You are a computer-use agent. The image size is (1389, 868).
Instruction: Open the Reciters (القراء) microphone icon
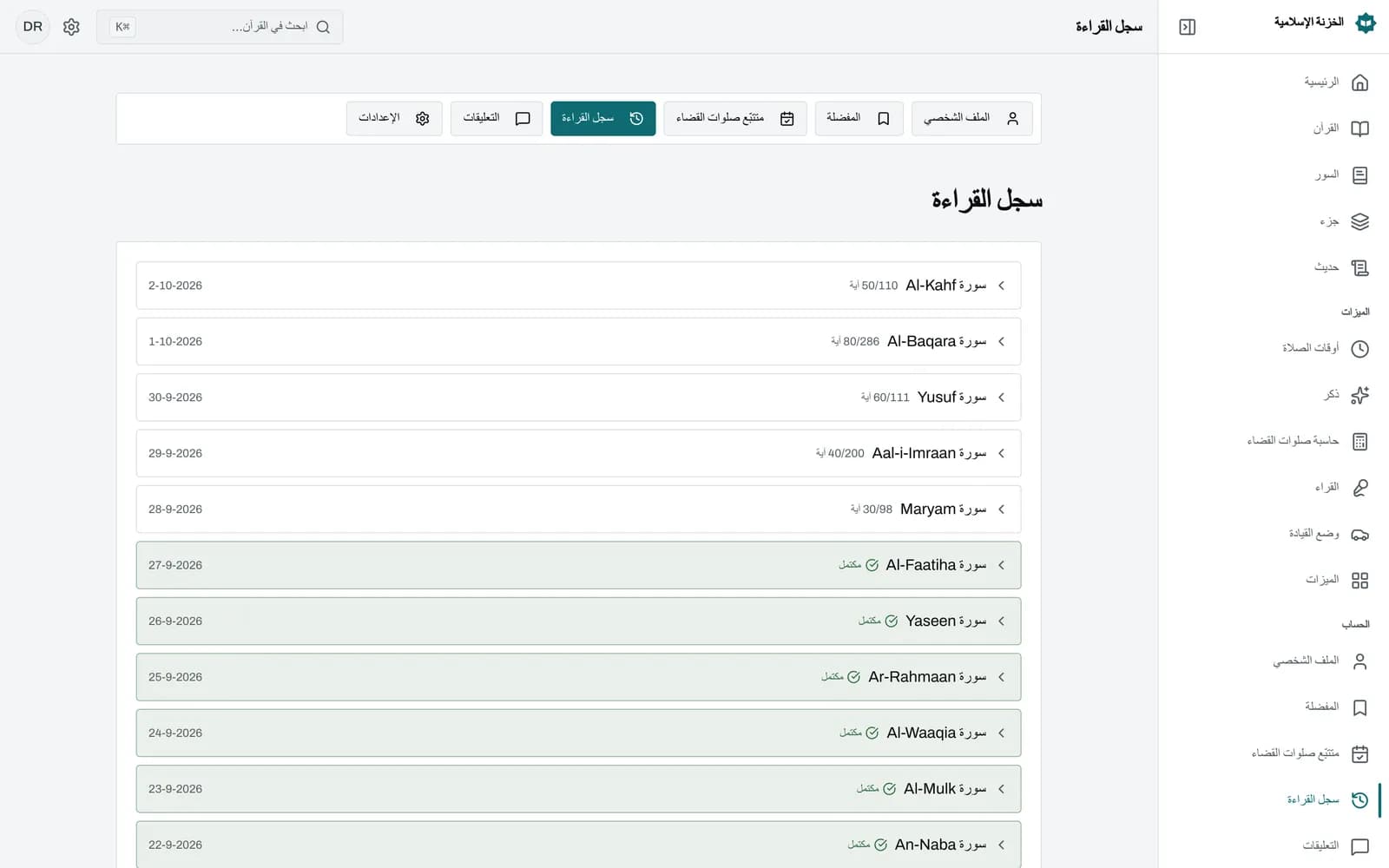pyautogui.click(x=1359, y=488)
